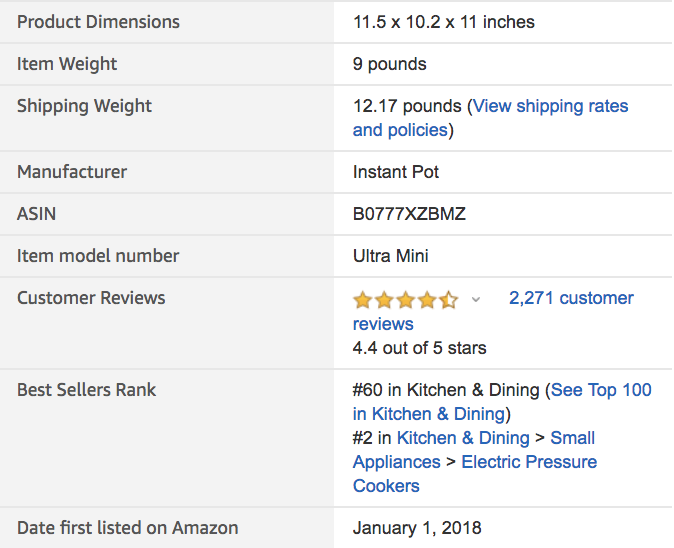Click the first gold rating star

coord(362,299)
